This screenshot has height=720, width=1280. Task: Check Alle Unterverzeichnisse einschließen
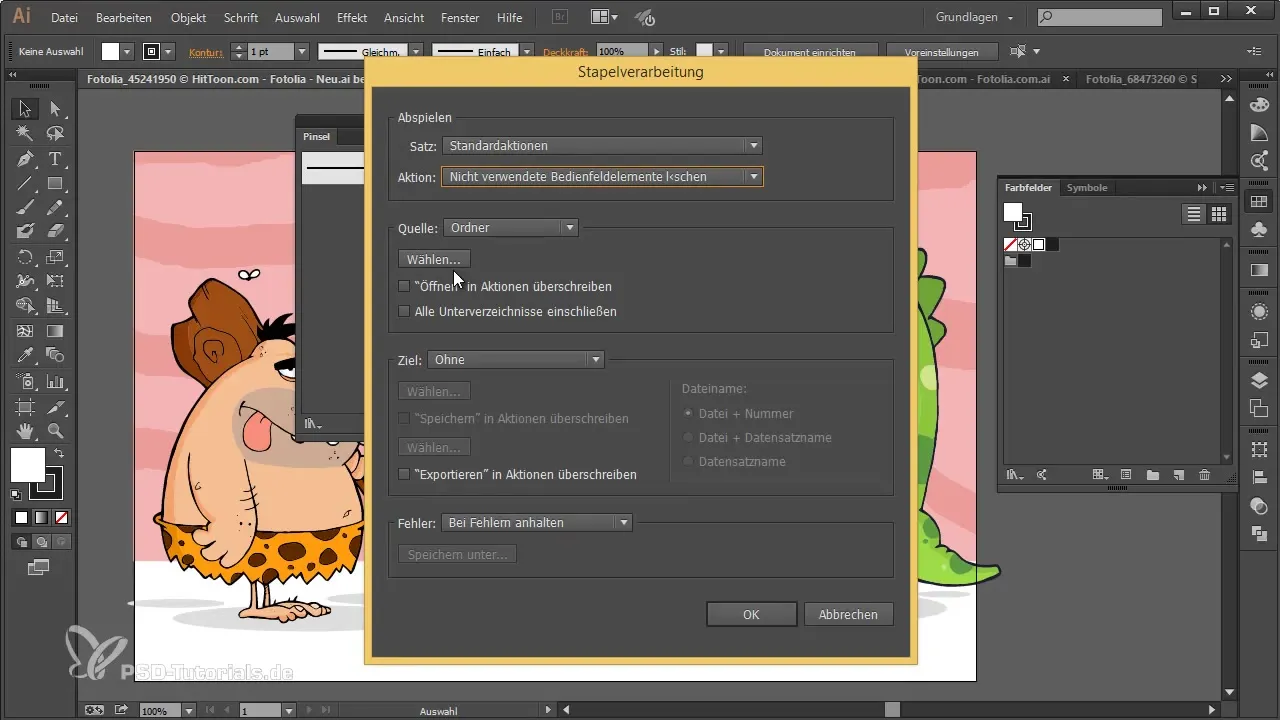coord(404,311)
